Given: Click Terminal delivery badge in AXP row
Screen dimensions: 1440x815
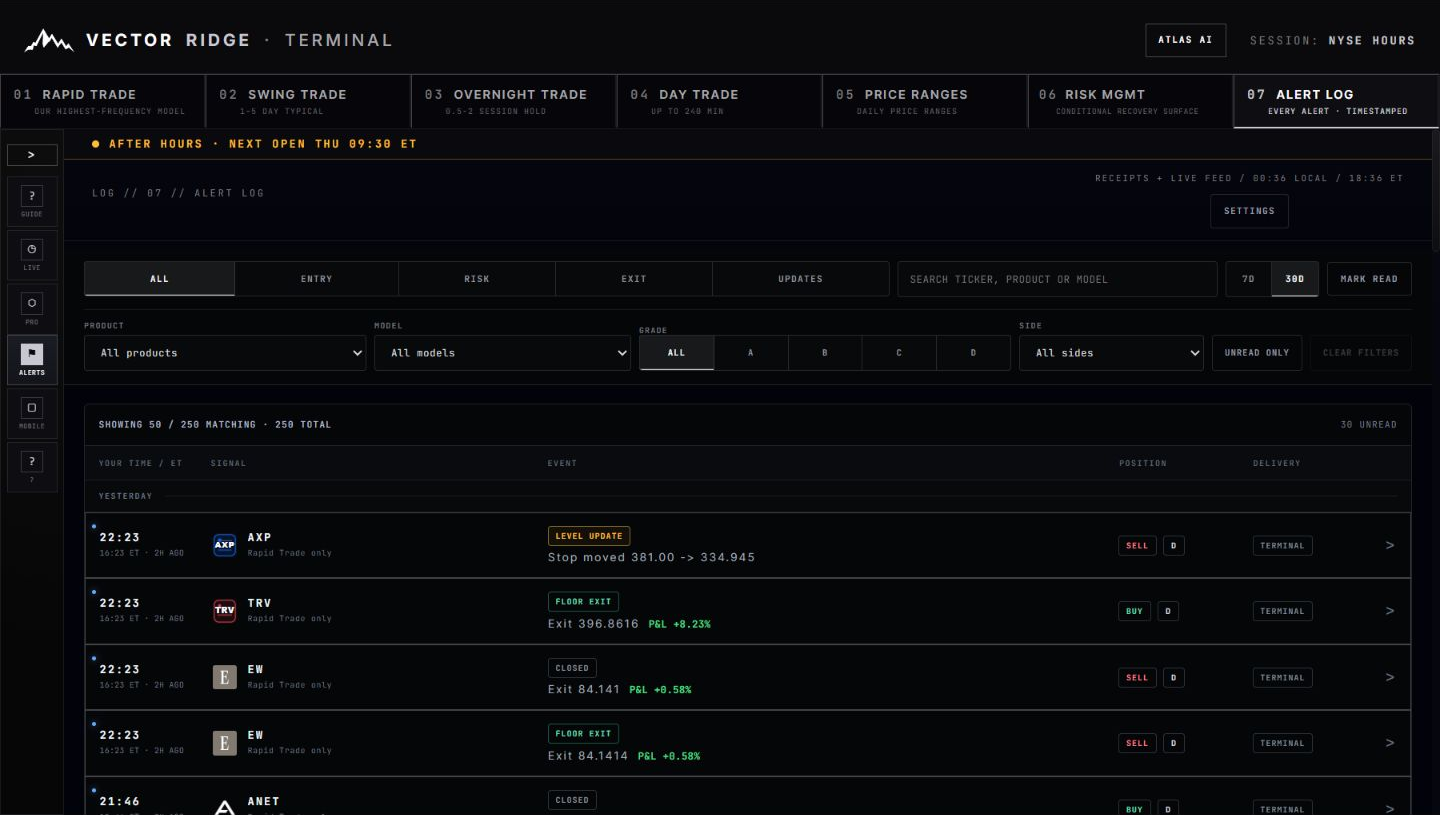Looking at the screenshot, I should (x=1282, y=546).
